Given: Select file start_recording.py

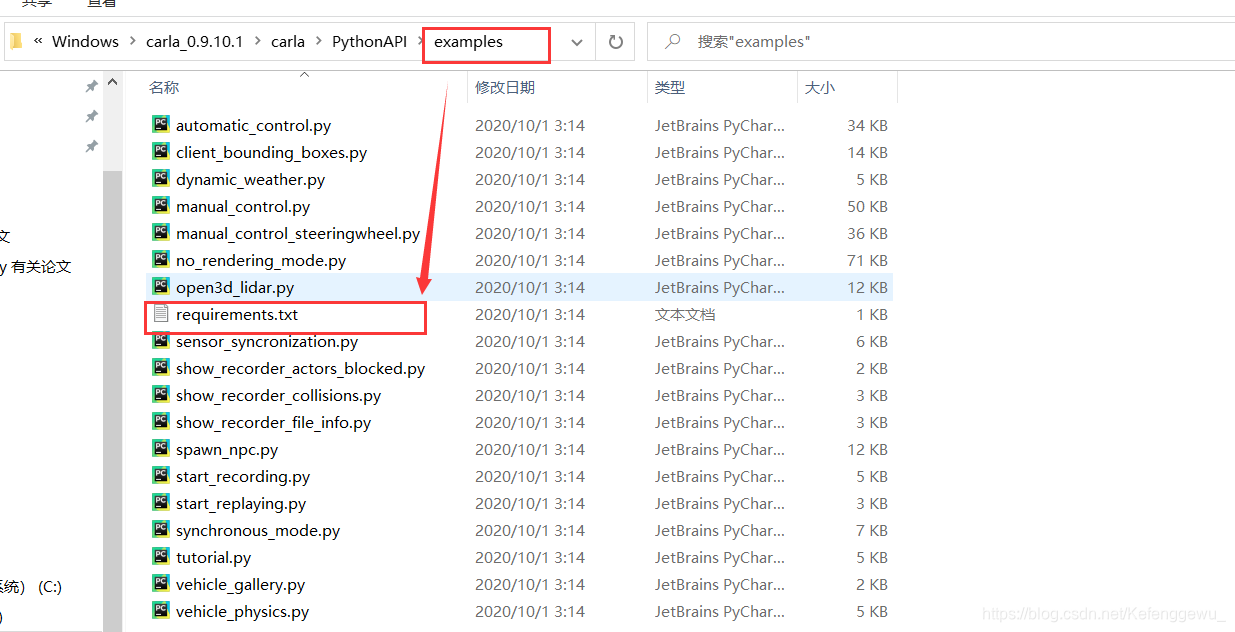Looking at the screenshot, I should (243, 477).
